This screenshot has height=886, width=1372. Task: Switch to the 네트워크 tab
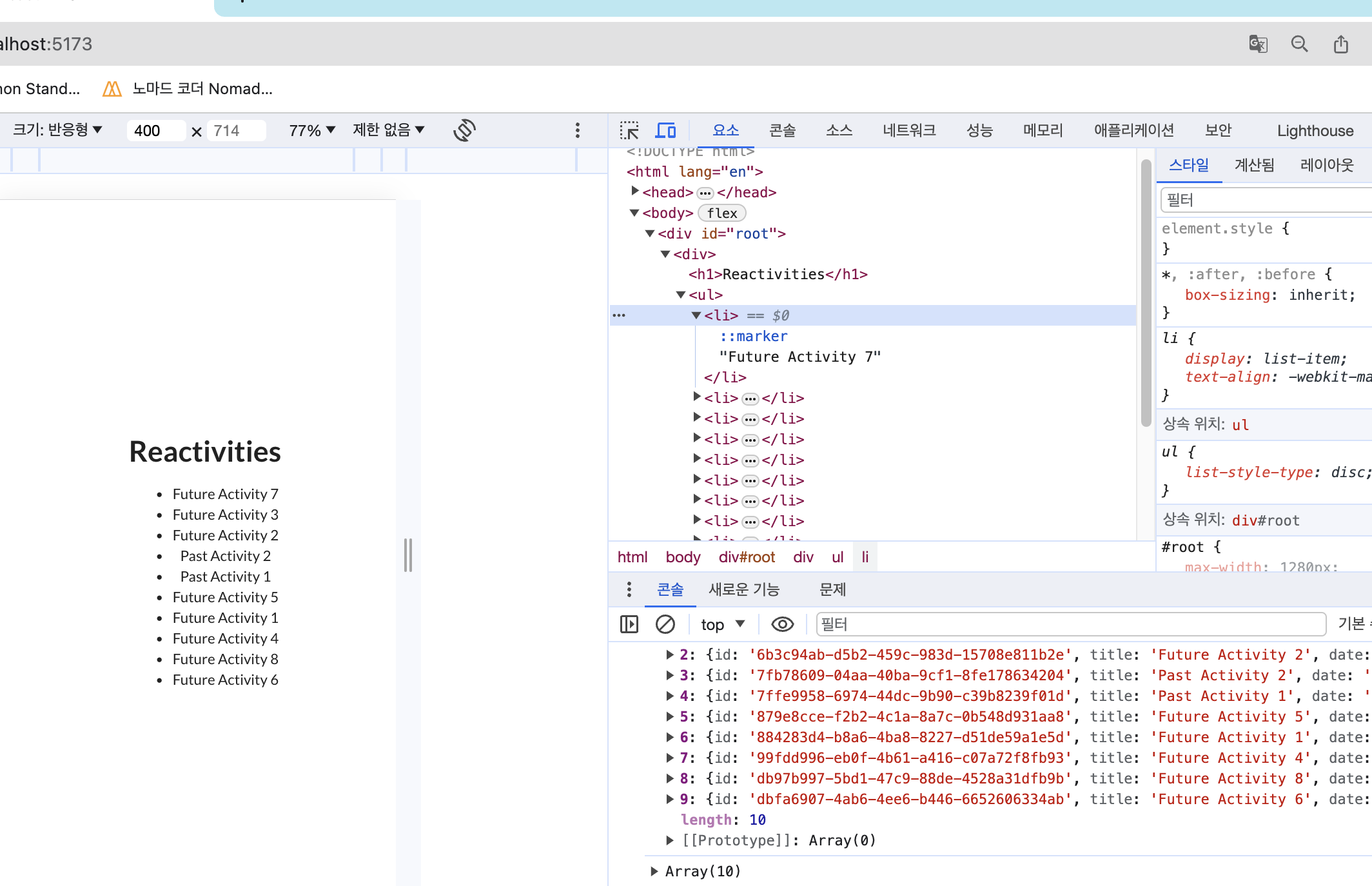pos(909,131)
